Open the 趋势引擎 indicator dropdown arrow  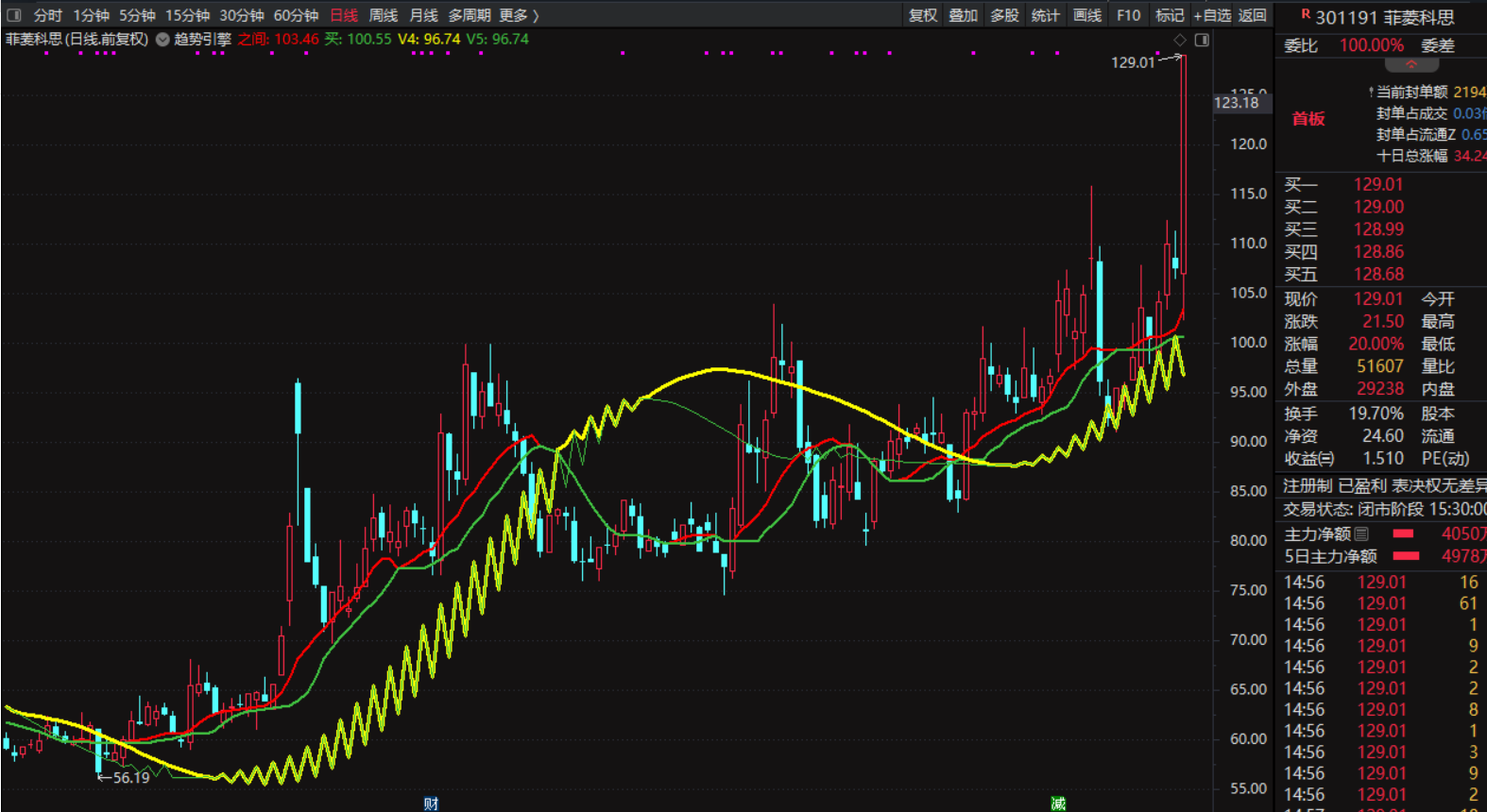[162, 40]
